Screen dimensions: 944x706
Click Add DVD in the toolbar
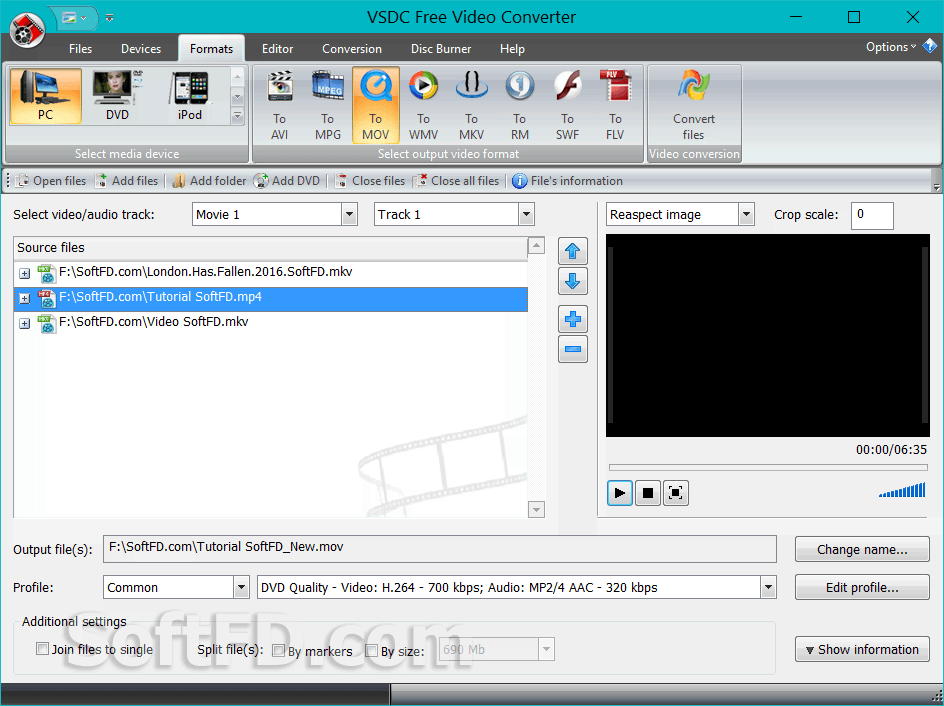click(x=287, y=181)
